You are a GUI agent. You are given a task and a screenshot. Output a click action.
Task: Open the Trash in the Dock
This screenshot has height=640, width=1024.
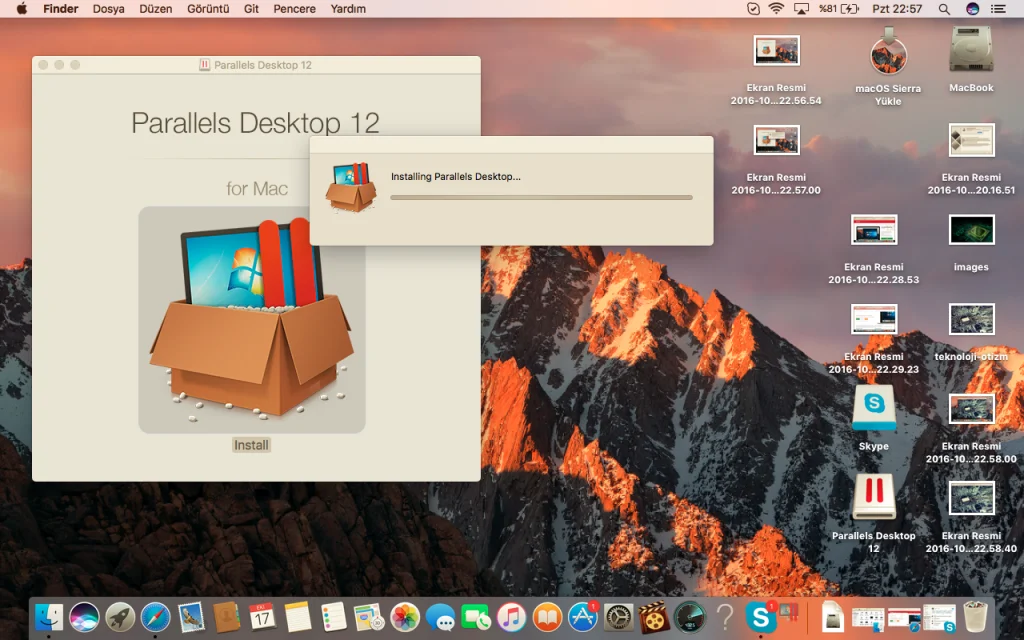976,617
